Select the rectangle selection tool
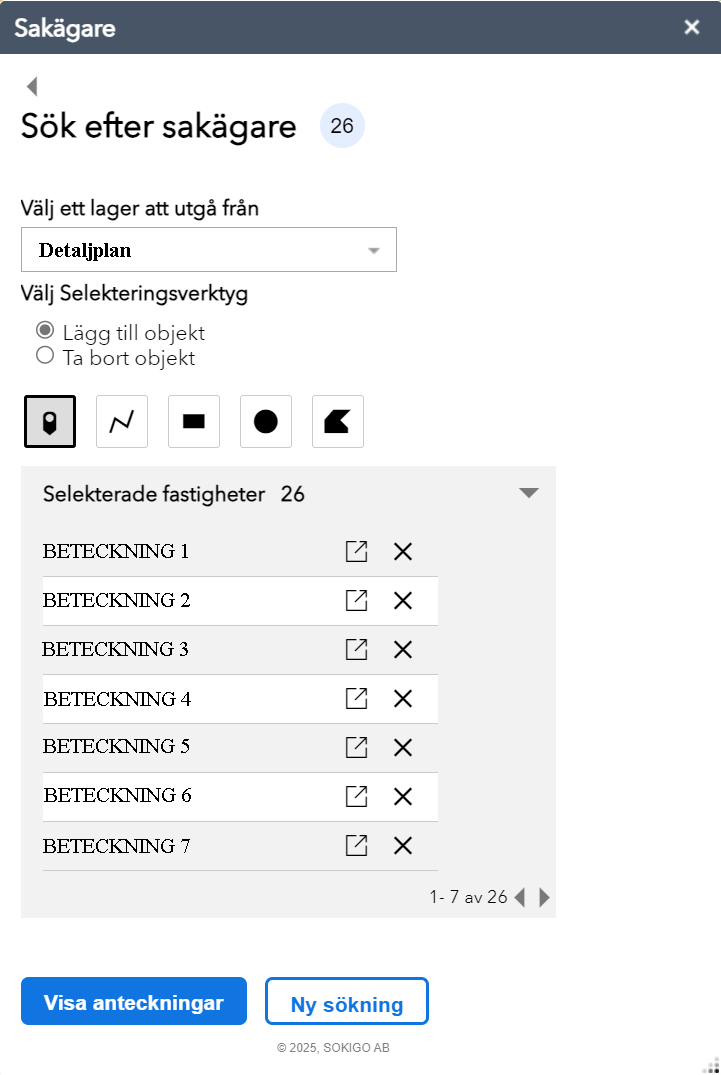Image resolution: width=721 pixels, height=1075 pixels. pyautogui.click(x=194, y=422)
